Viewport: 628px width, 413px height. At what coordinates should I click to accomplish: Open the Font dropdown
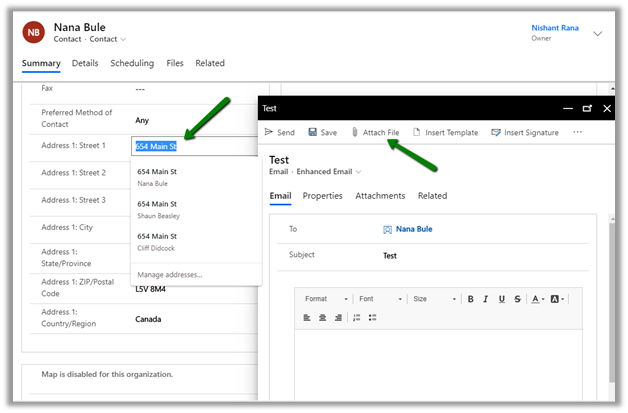pyautogui.click(x=379, y=299)
